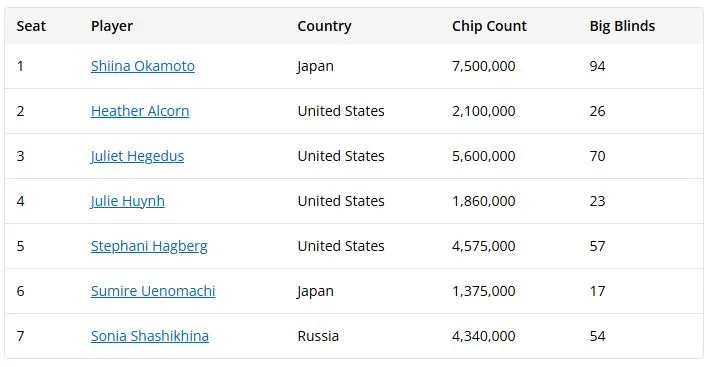
Task: Select the 7,500,000 chip count cell
Action: click(x=484, y=66)
